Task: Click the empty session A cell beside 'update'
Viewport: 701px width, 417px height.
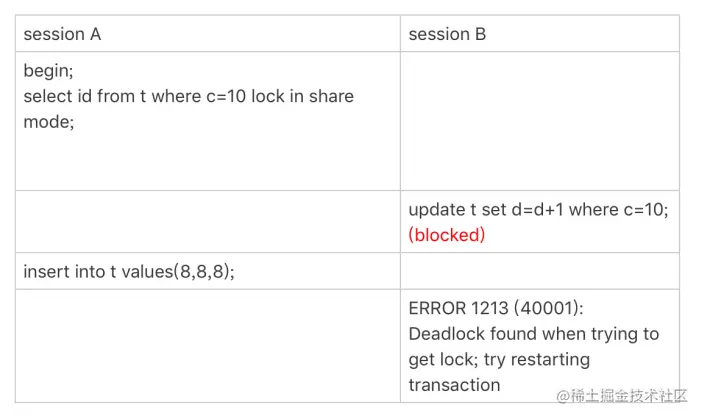Action: (208, 222)
